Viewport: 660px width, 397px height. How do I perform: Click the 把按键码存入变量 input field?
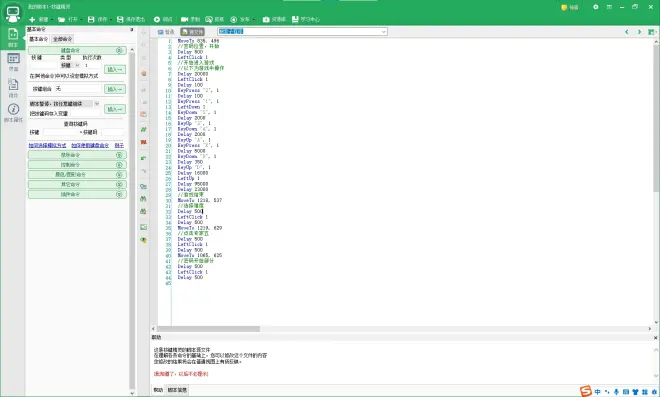click(85, 113)
